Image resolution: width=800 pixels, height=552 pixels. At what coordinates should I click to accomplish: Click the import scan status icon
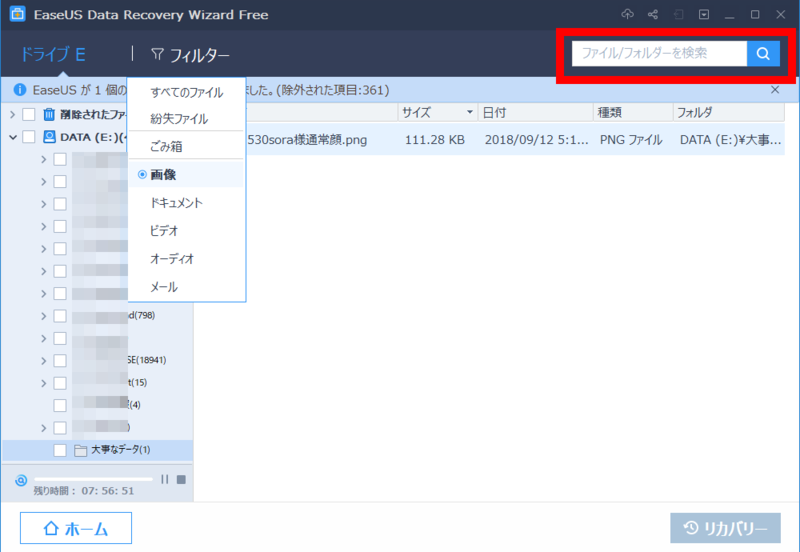pos(678,14)
